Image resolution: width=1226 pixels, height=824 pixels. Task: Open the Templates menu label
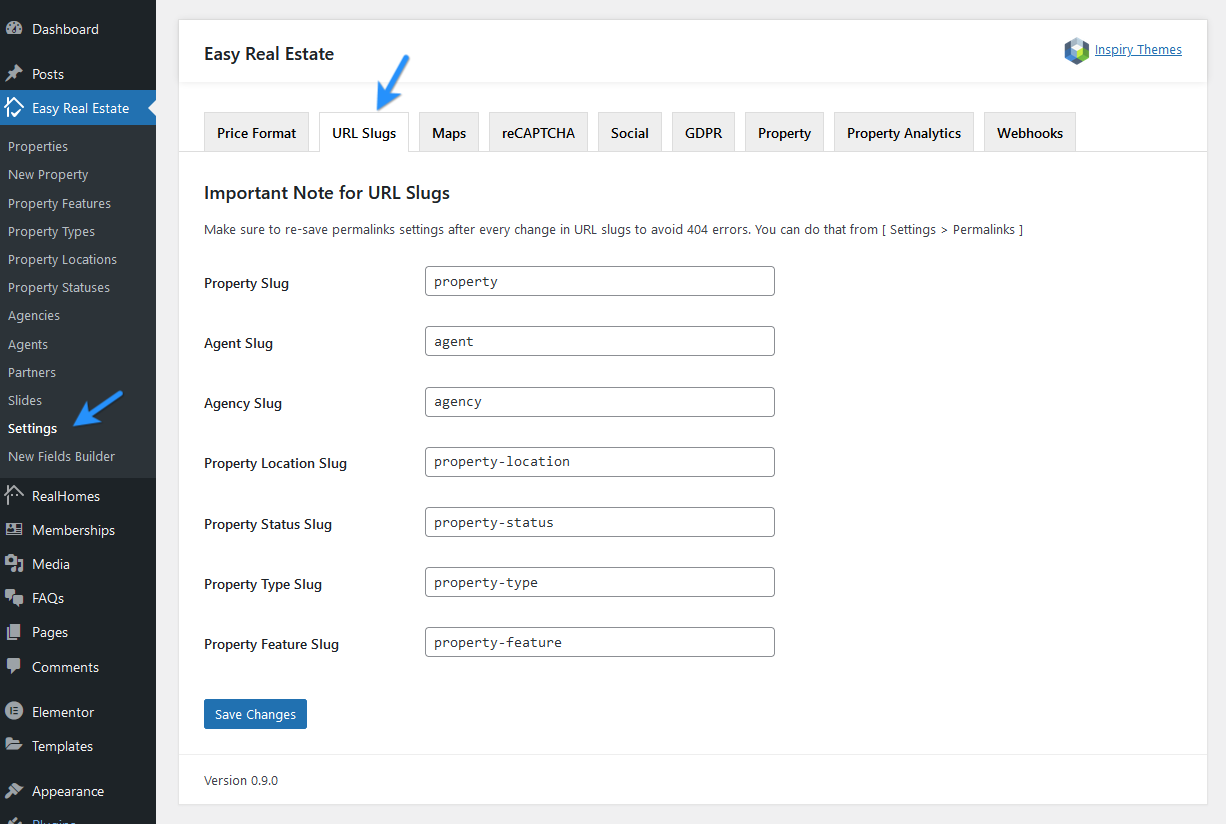pos(62,746)
